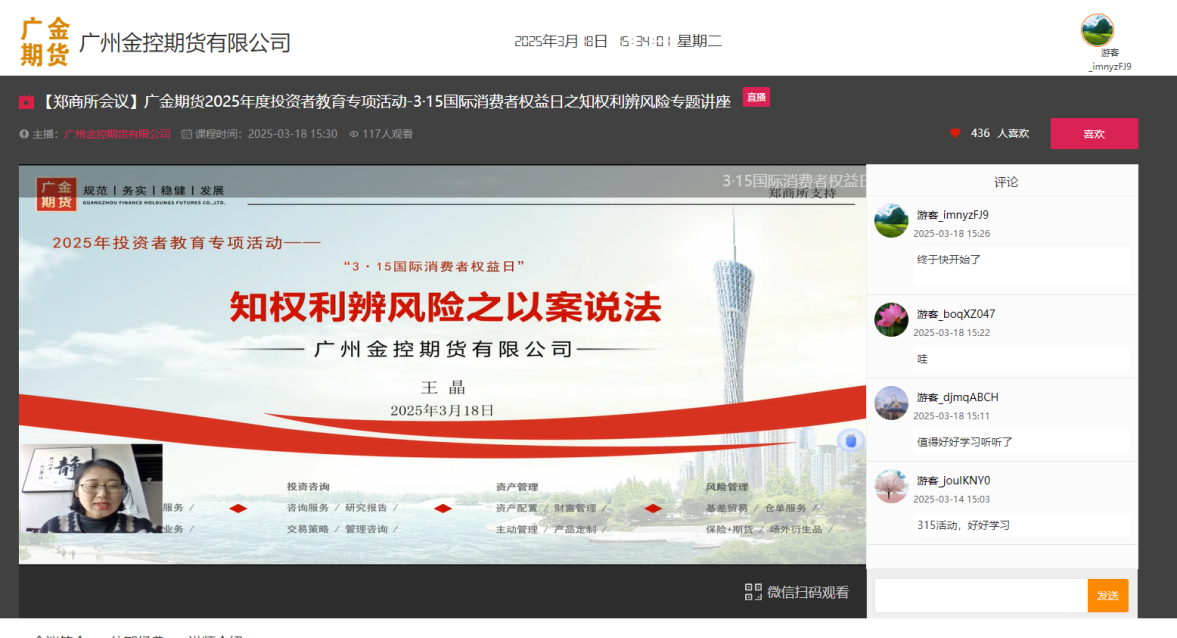
Task: Click the username 游客_djmqABCH
Action: point(957,397)
